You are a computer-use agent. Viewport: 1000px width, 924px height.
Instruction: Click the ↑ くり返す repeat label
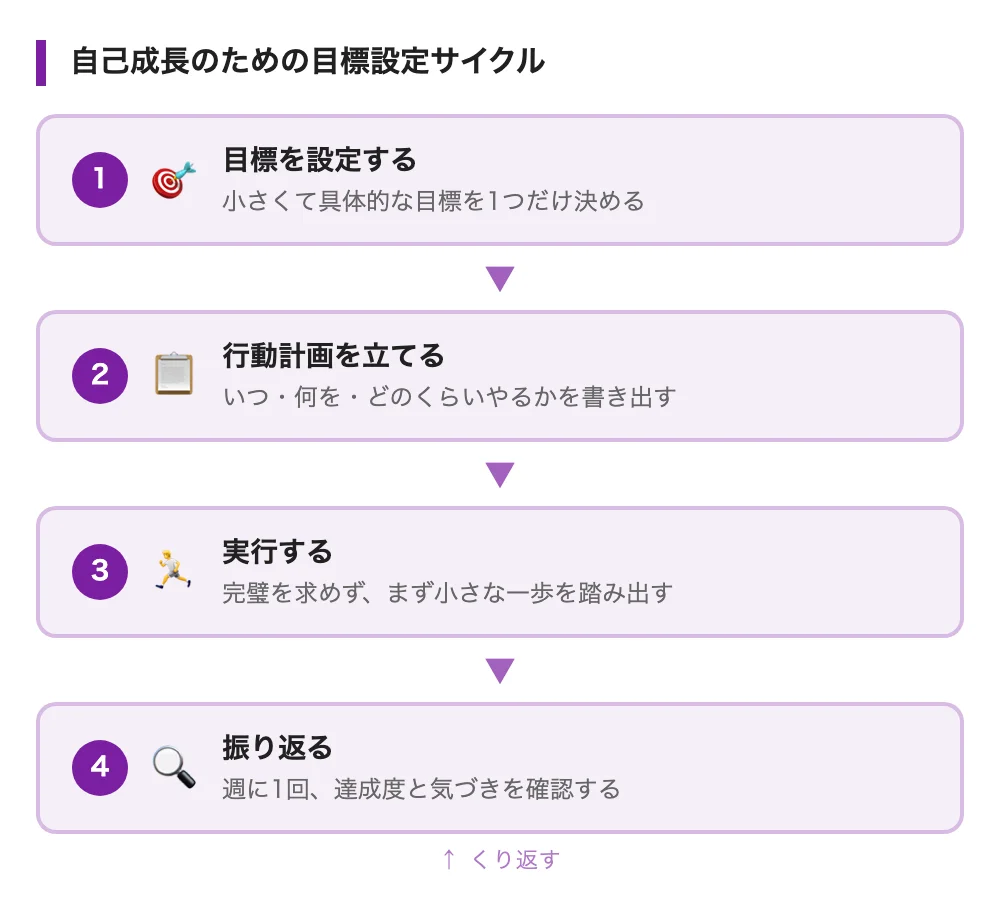tap(500, 859)
